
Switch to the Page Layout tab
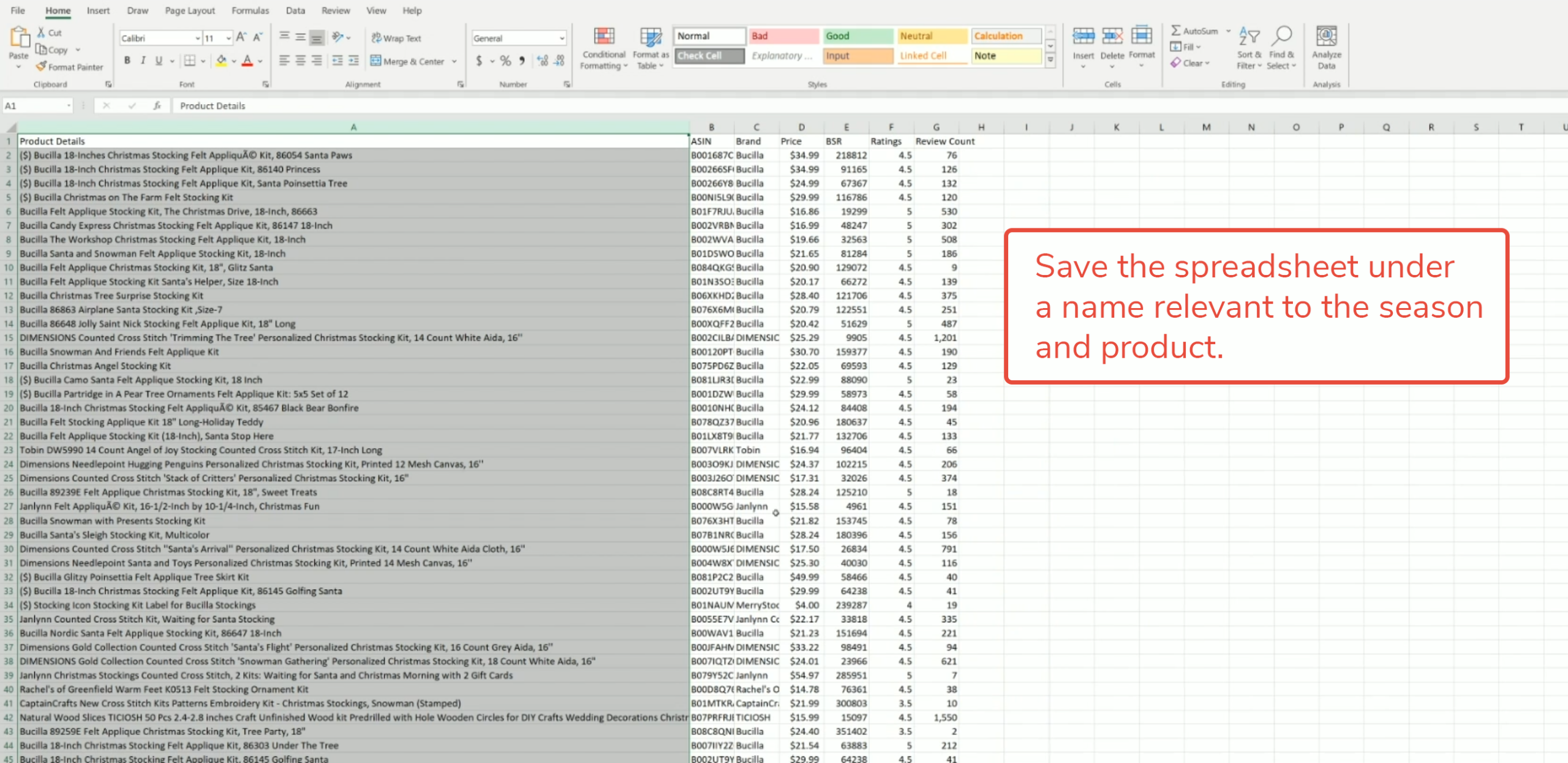point(190,10)
